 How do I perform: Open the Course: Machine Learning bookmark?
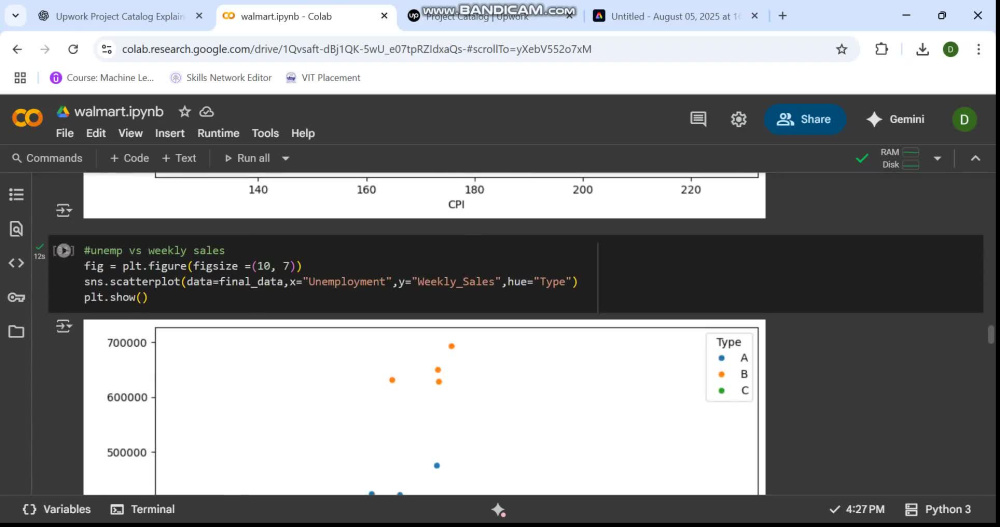pyautogui.click(x=102, y=78)
